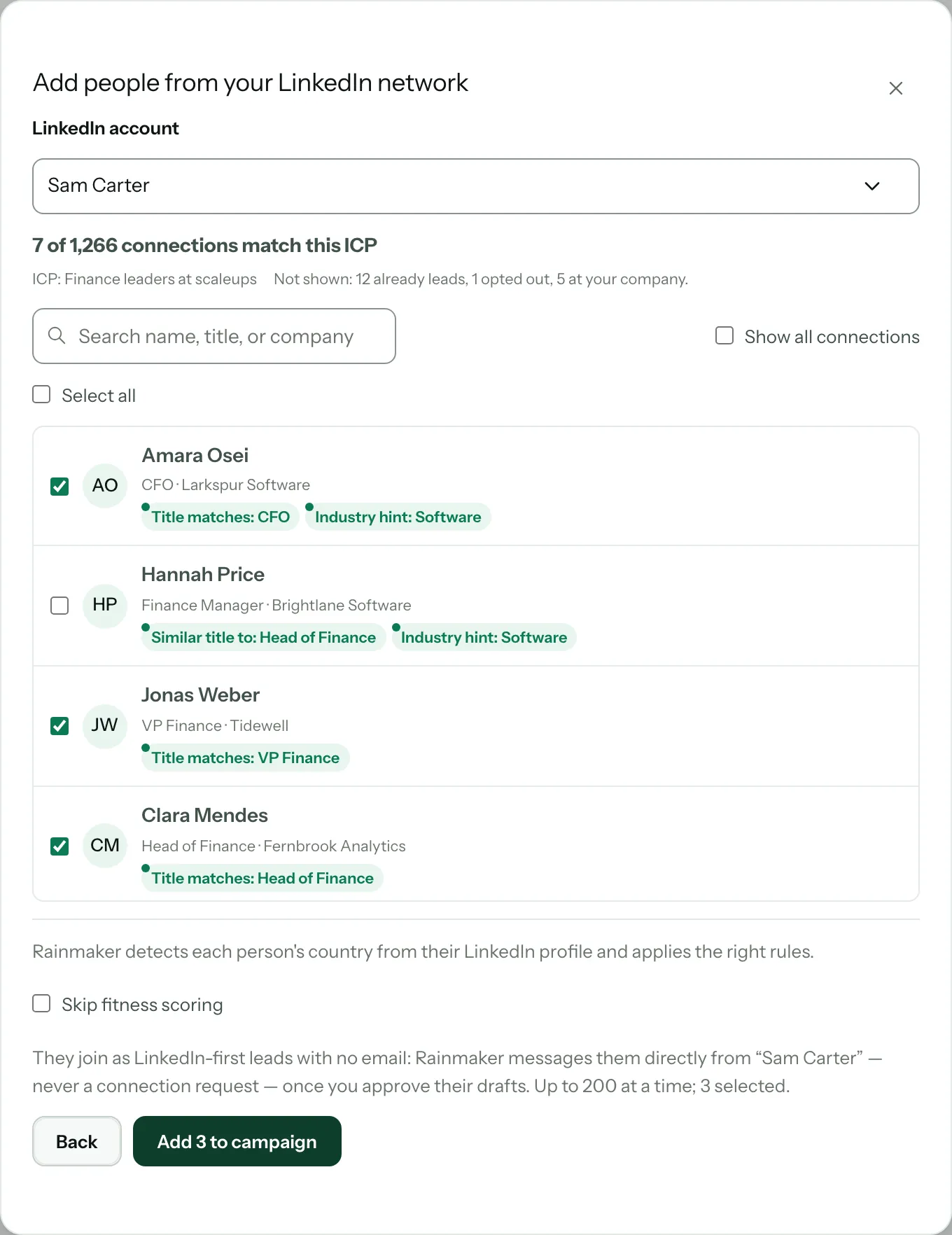Check Hannah Price's checkbox
This screenshot has height=1235, width=952.
point(59,606)
